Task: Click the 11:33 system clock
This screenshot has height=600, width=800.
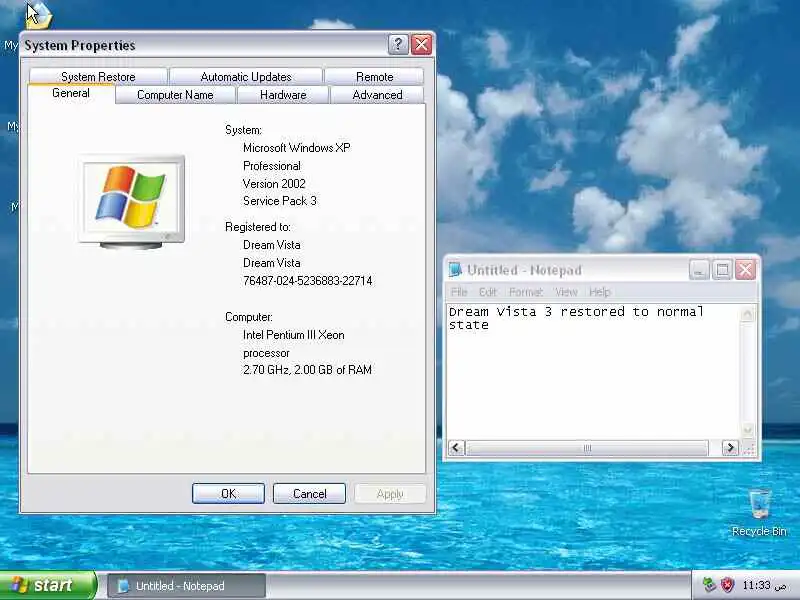Action: click(x=764, y=585)
